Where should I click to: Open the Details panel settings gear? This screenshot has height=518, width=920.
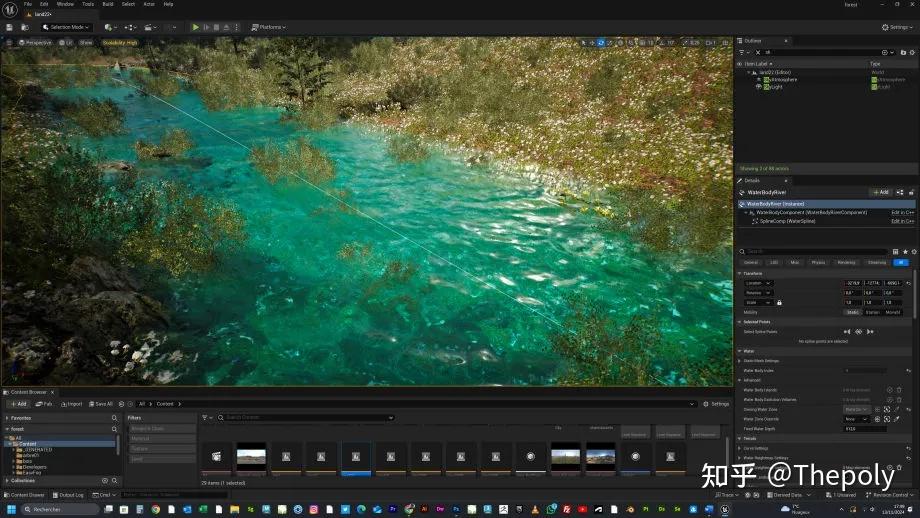point(914,252)
